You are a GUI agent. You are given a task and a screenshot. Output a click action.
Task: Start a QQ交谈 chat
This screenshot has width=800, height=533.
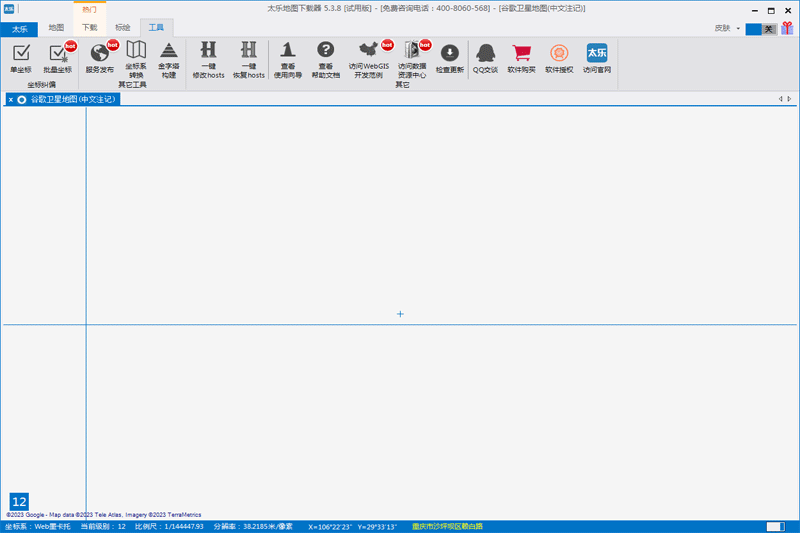click(485, 59)
